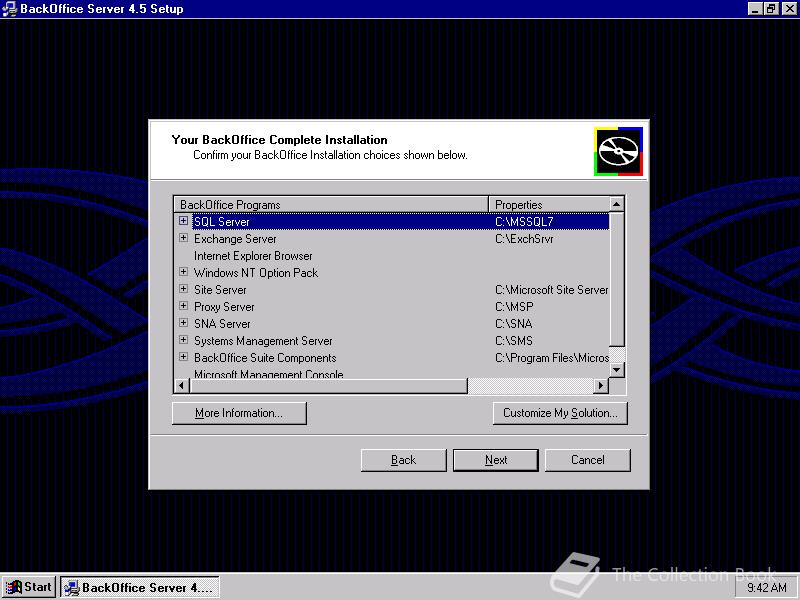Select the Site Server row

392,290
